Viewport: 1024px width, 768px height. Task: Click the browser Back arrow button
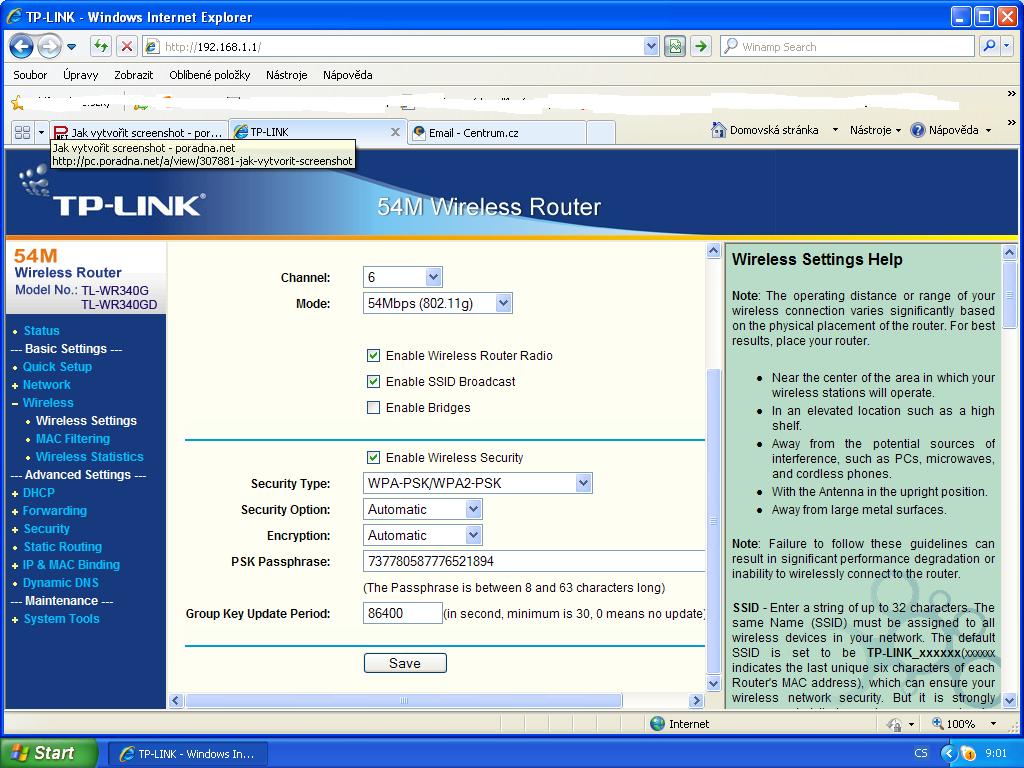click(22, 46)
